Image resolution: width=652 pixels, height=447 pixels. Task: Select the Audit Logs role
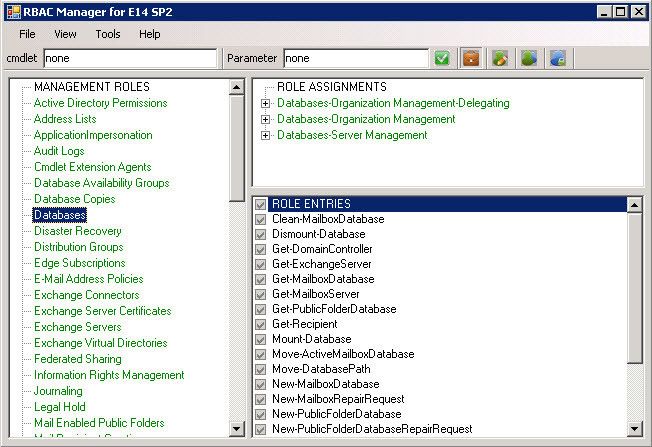(59, 151)
